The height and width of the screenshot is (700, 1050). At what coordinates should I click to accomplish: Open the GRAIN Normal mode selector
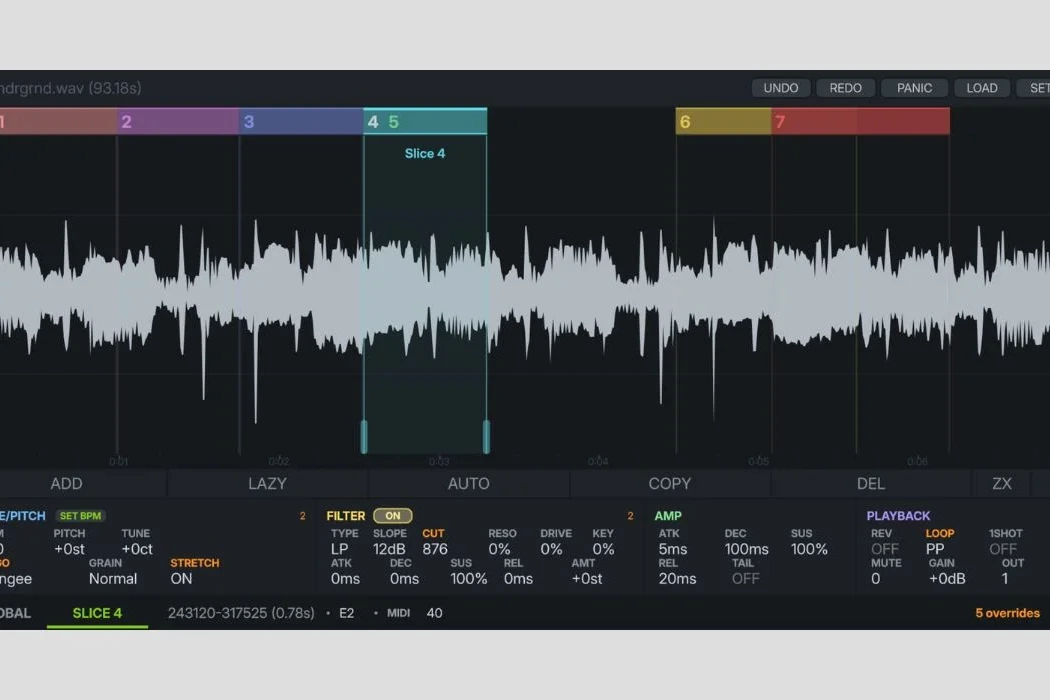tap(113, 578)
